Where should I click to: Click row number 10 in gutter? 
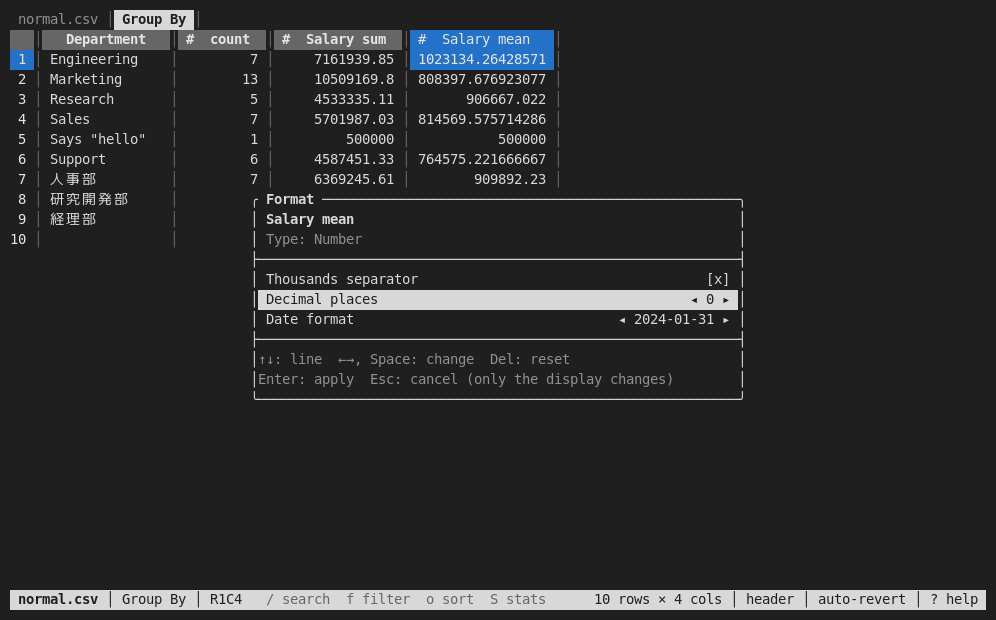(x=18, y=239)
